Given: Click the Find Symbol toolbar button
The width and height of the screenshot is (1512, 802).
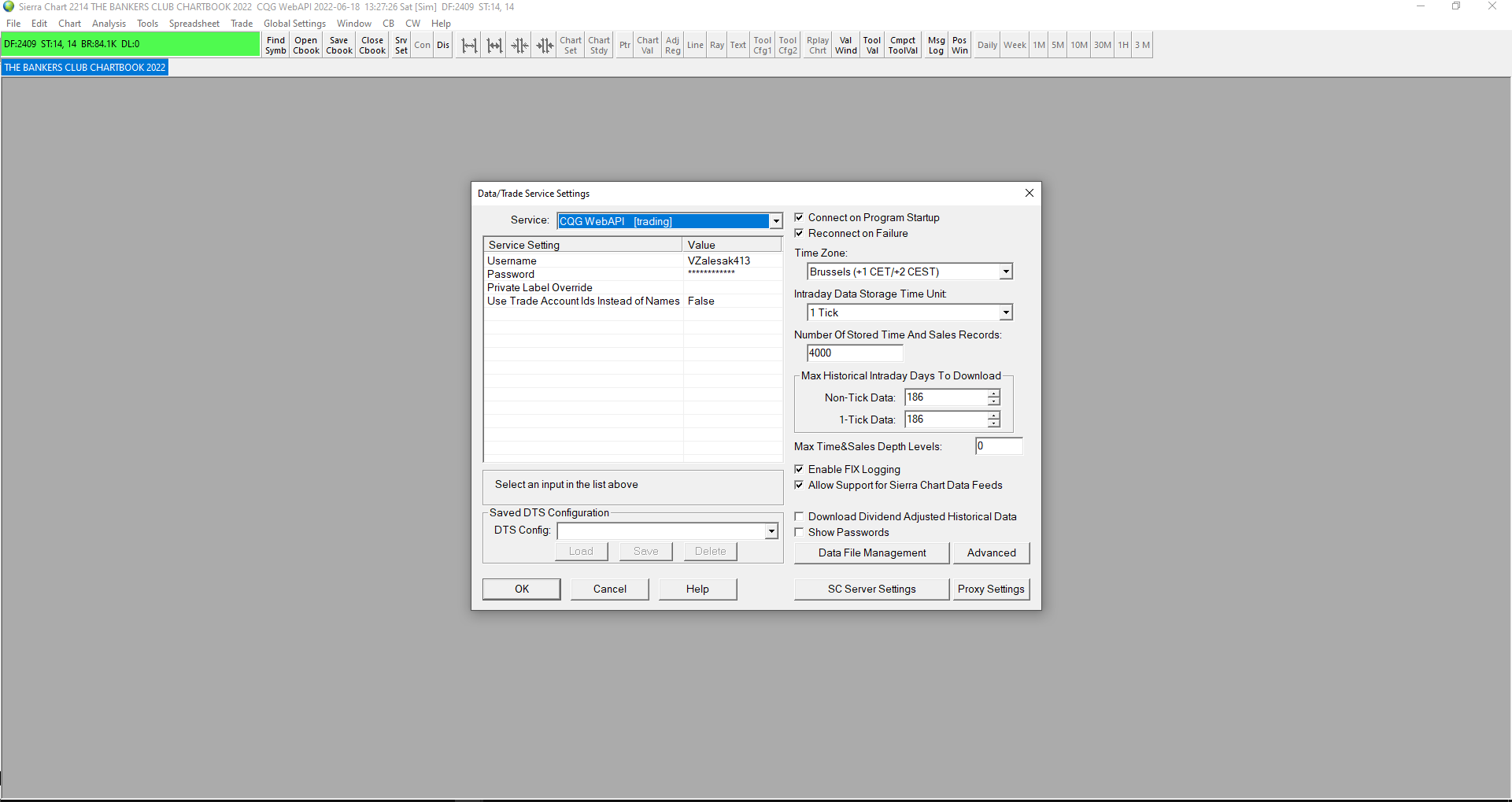Looking at the screenshot, I should (275, 46).
